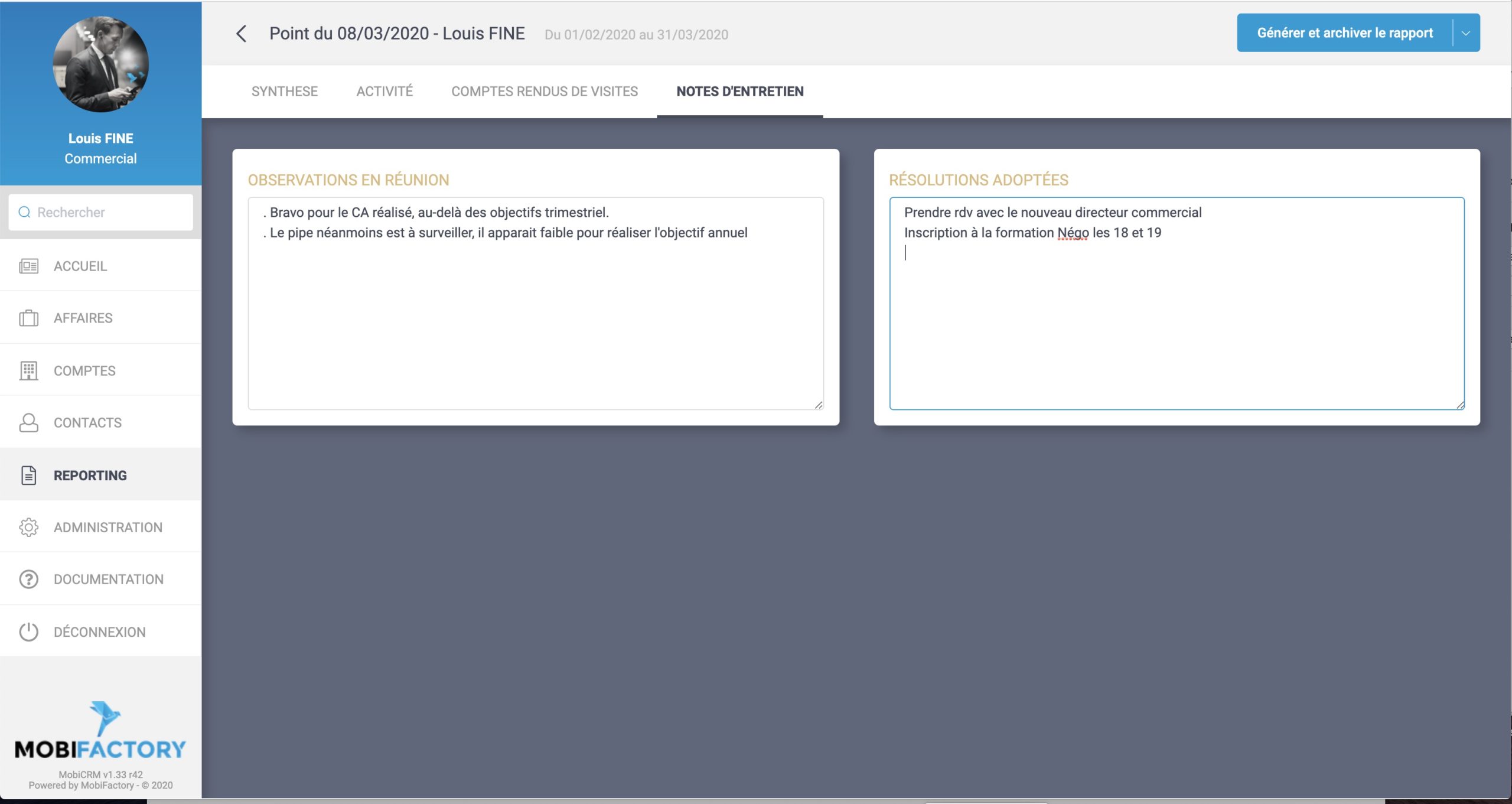The image size is (1512, 804).
Task: Expand the report button dropdown arrow
Action: [1465, 33]
